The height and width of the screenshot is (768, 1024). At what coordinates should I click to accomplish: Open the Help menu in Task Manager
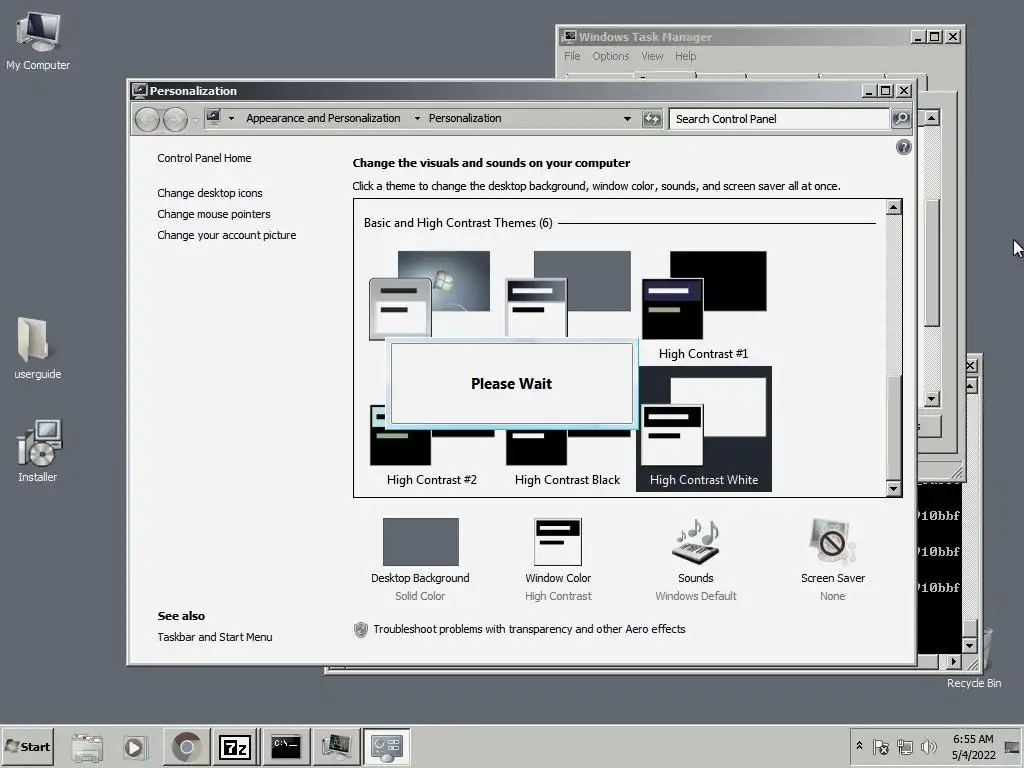(x=685, y=56)
